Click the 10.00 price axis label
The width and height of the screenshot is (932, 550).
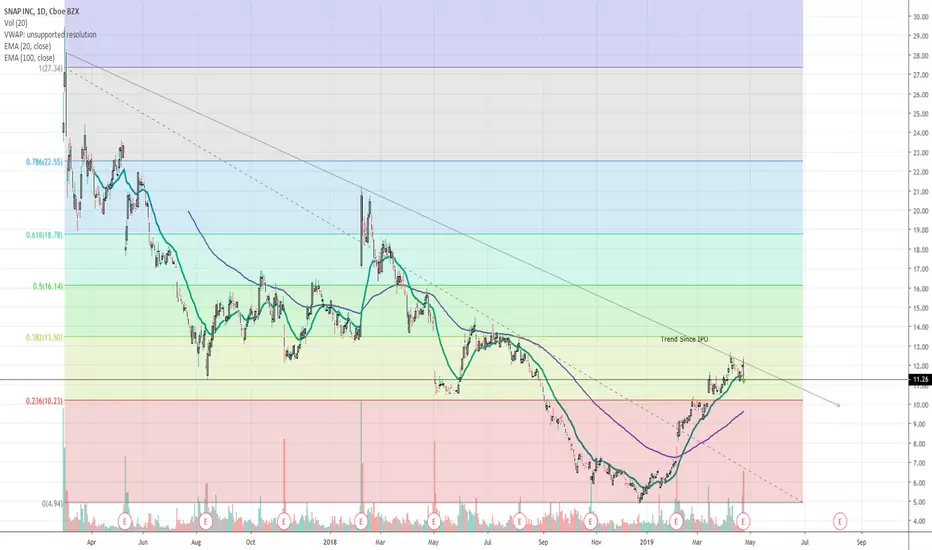click(x=921, y=405)
